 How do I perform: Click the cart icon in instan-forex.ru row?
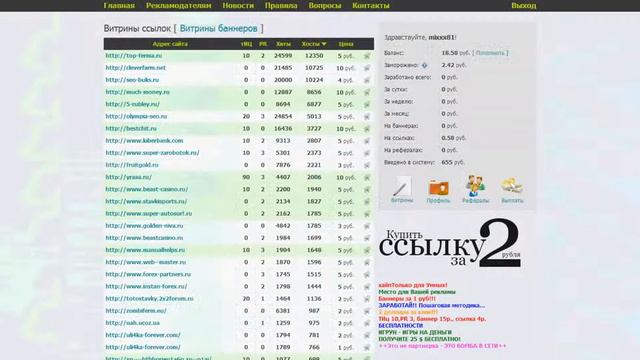click(x=367, y=287)
